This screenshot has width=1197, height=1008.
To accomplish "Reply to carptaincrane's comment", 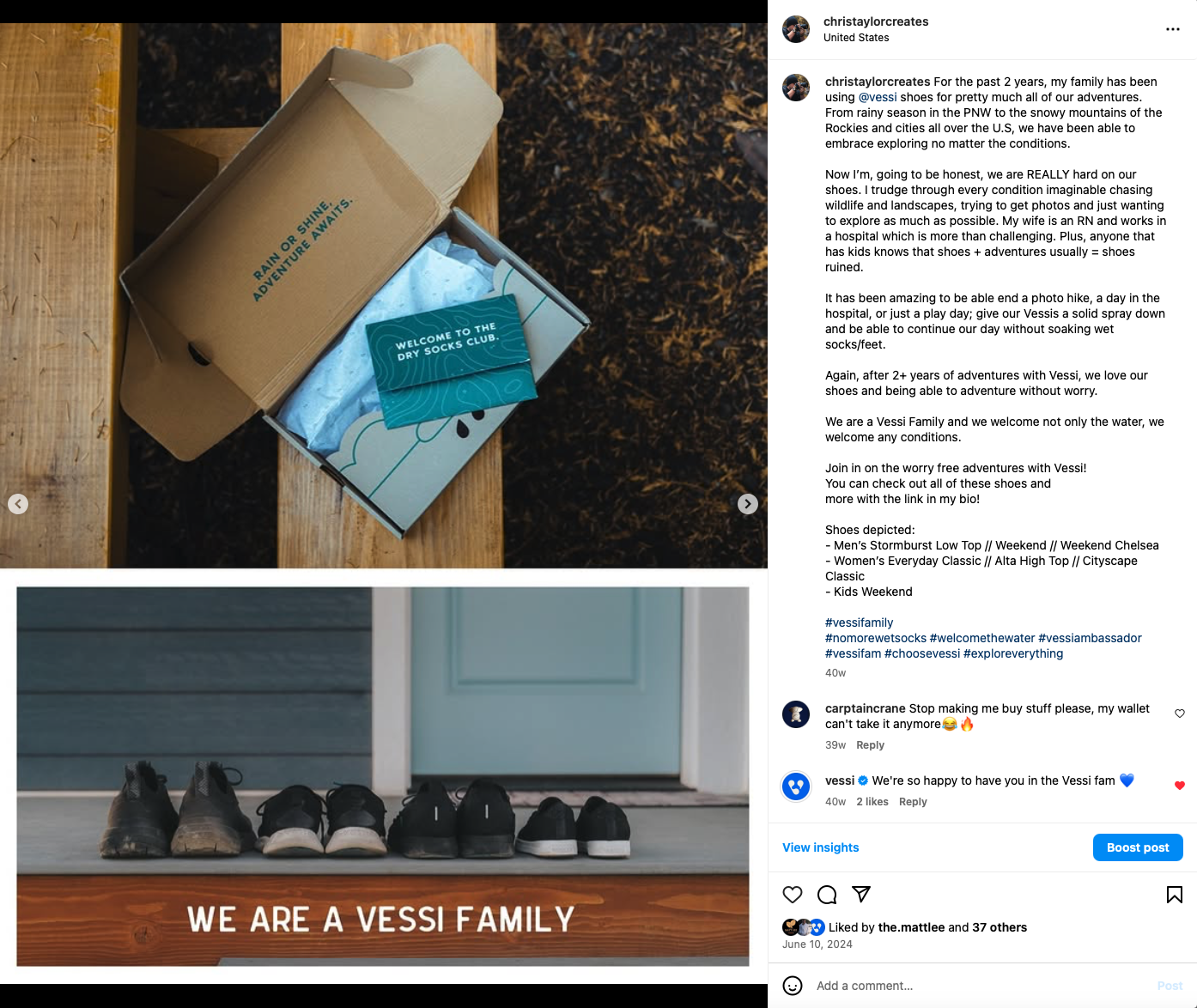I will [870, 745].
